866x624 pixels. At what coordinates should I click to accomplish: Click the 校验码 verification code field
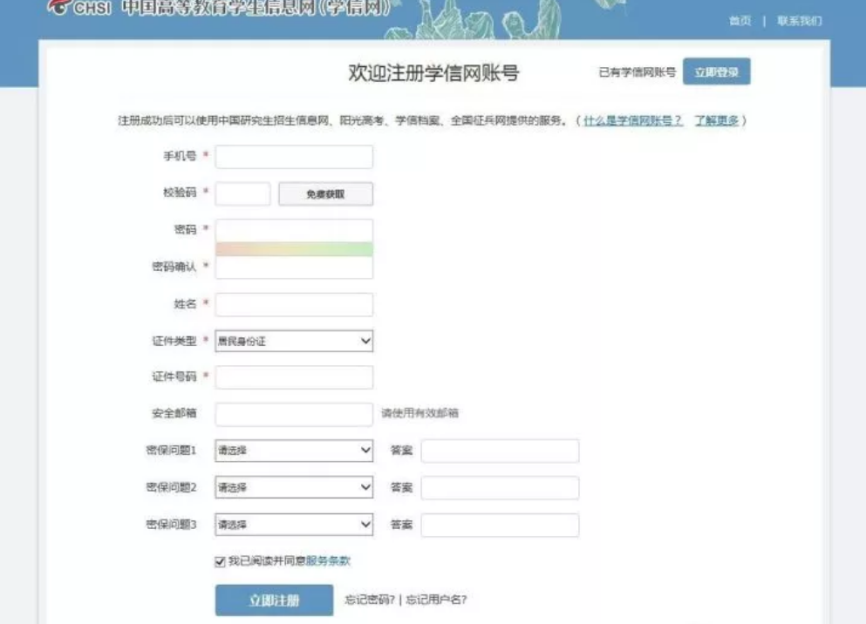click(243, 194)
